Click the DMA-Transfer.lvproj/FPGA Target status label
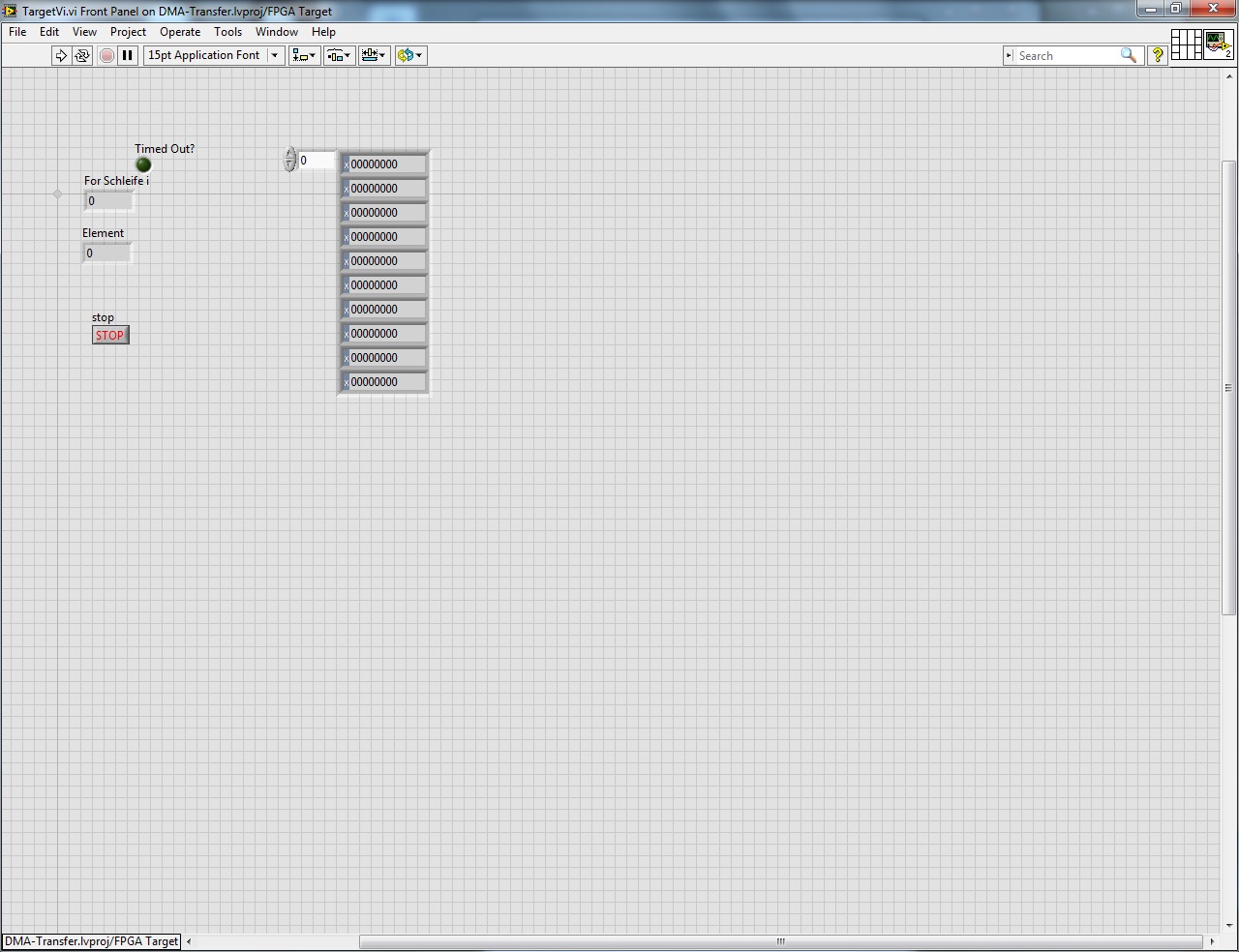The image size is (1239, 952). pyautogui.click(x=91, y=941)
